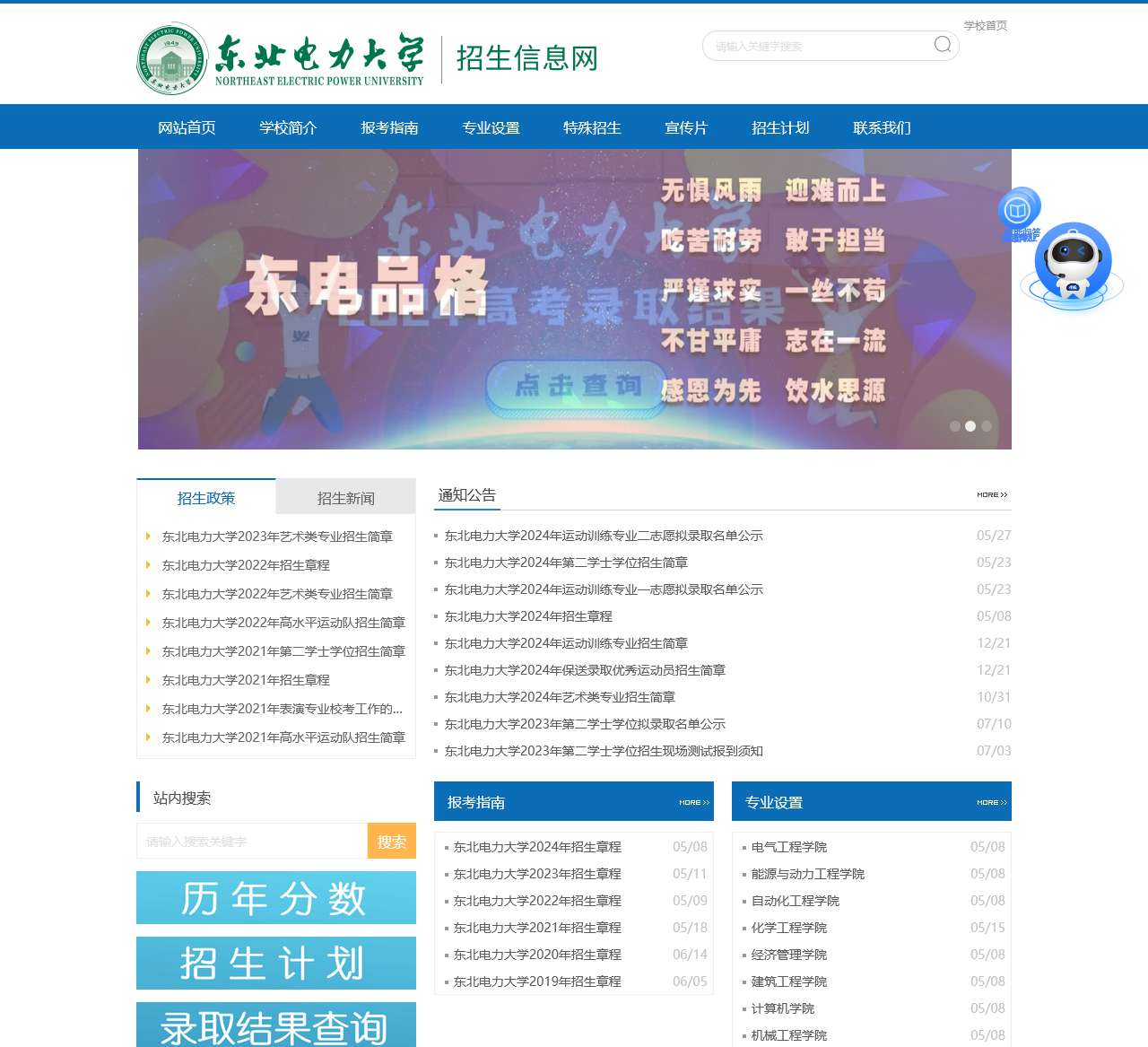The height and width of the screenshot is (1047, 1148).
Task: Open 学校简介 menu item
Action: (288, 127)
